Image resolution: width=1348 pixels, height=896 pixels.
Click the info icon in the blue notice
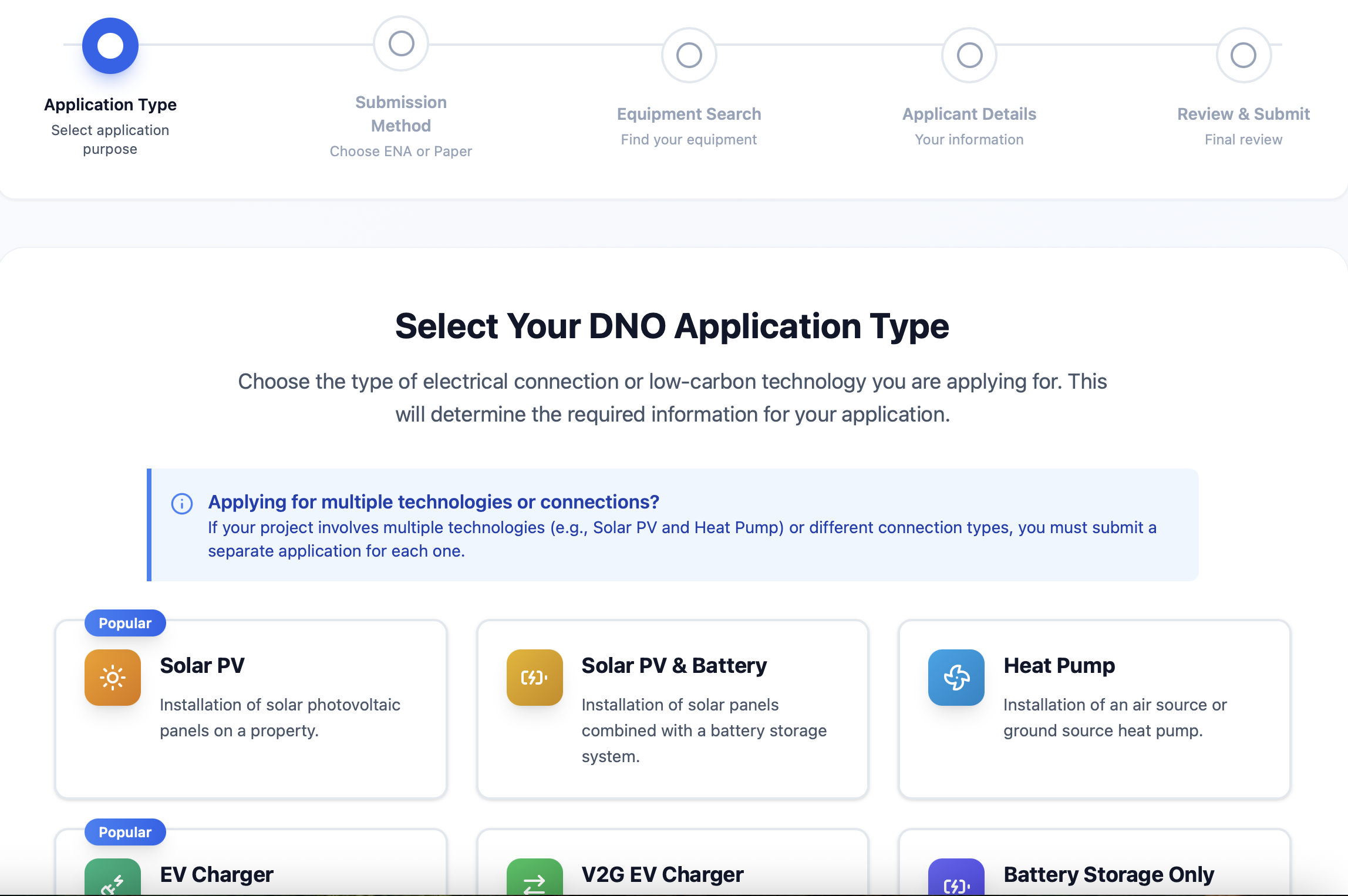click(182, 504)
